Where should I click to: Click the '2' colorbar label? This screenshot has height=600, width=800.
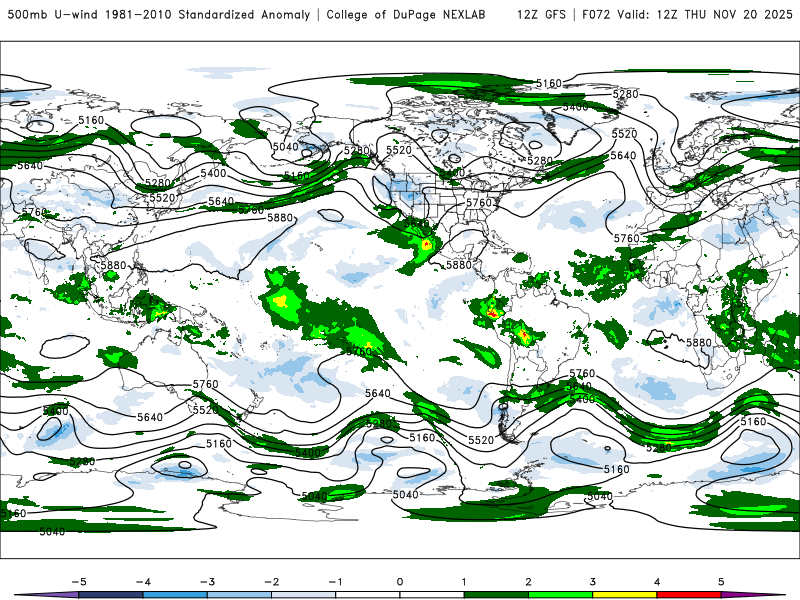point(529,582)
